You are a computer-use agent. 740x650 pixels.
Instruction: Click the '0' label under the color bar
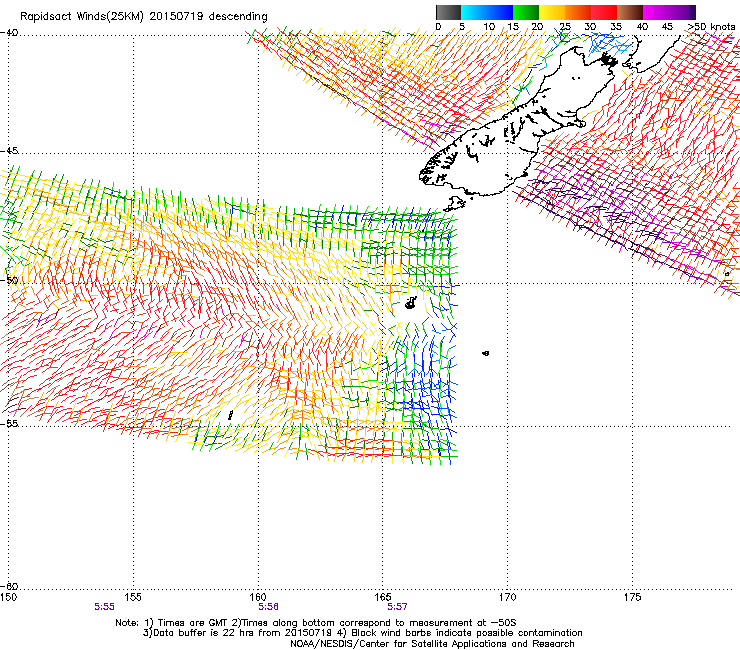(x=438, y=27)
